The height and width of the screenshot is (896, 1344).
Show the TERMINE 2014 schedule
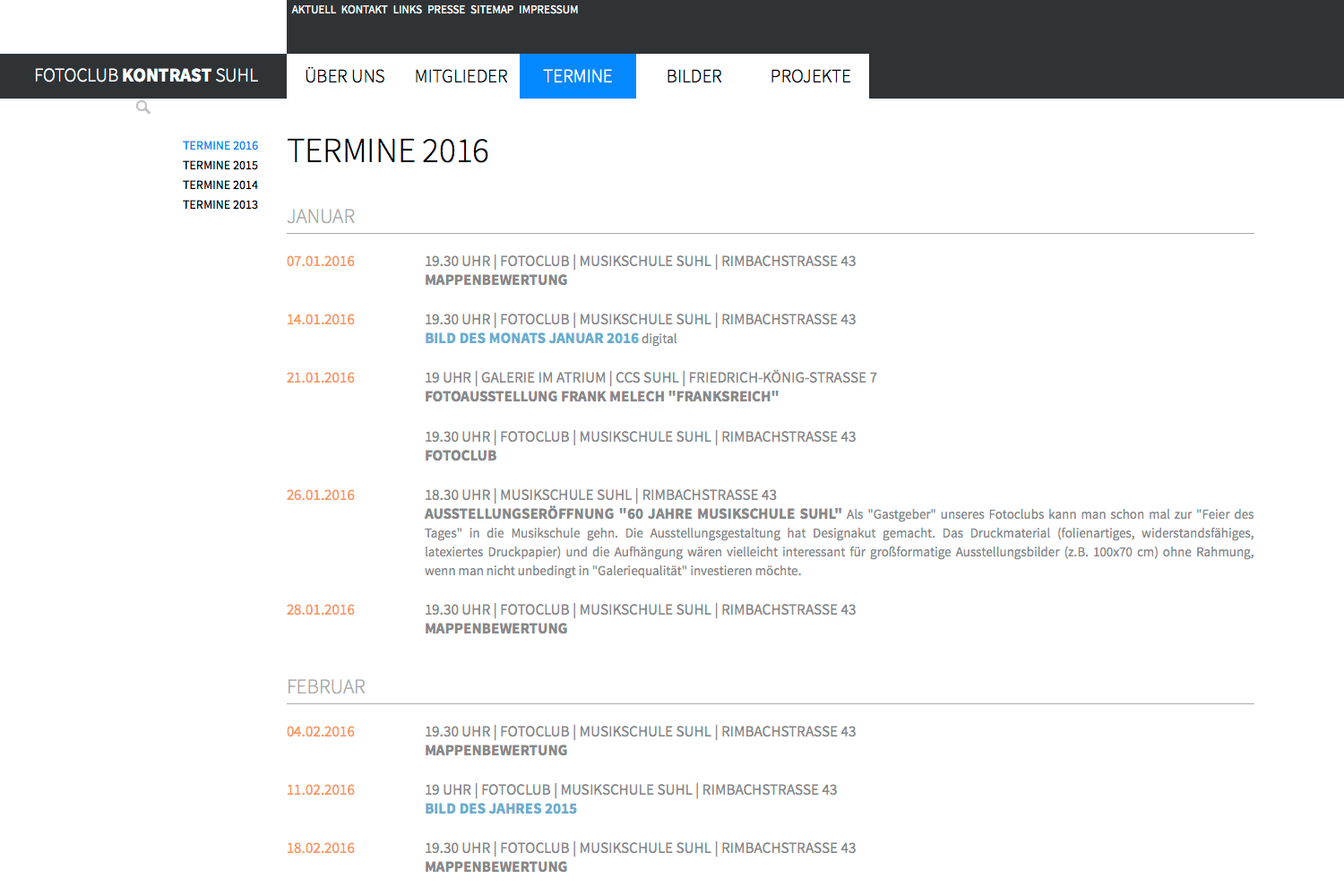220,185
